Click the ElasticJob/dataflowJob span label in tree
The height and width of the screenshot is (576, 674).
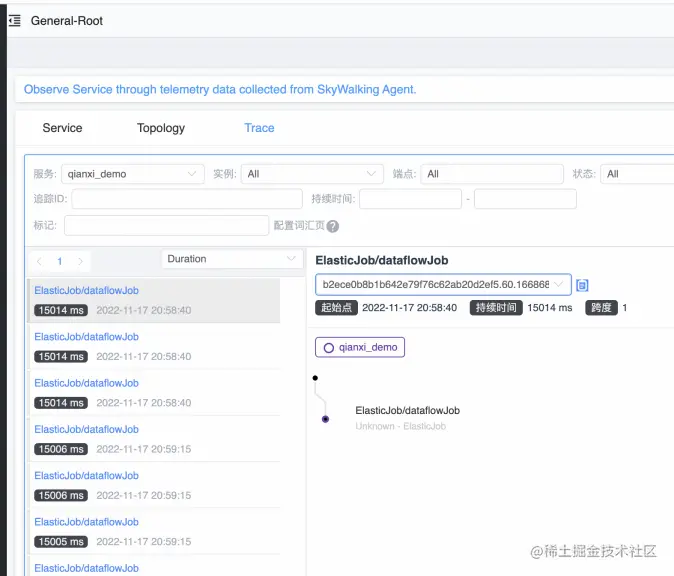click(407, 411)
